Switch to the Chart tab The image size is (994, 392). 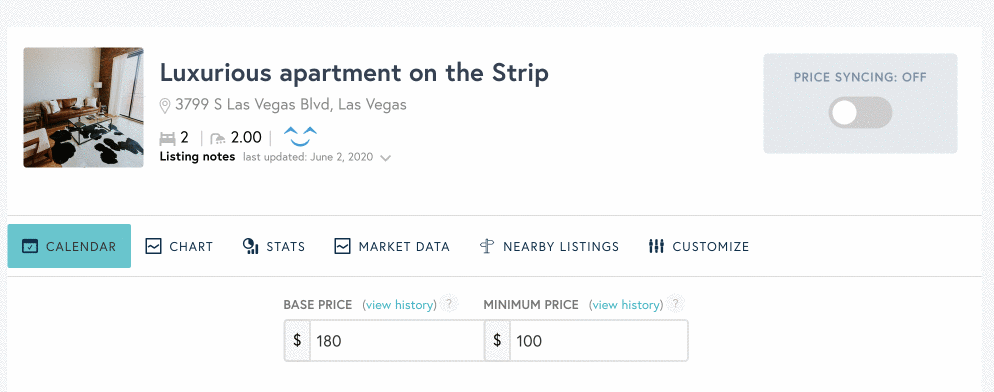179,246
